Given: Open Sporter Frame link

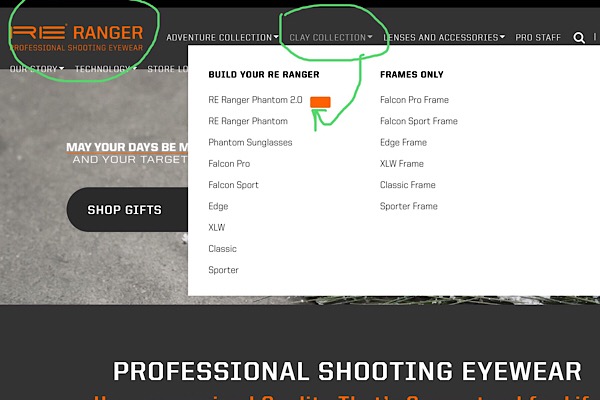Looking at the screenshot, I should pyautogui.click(x=408, y=206).
